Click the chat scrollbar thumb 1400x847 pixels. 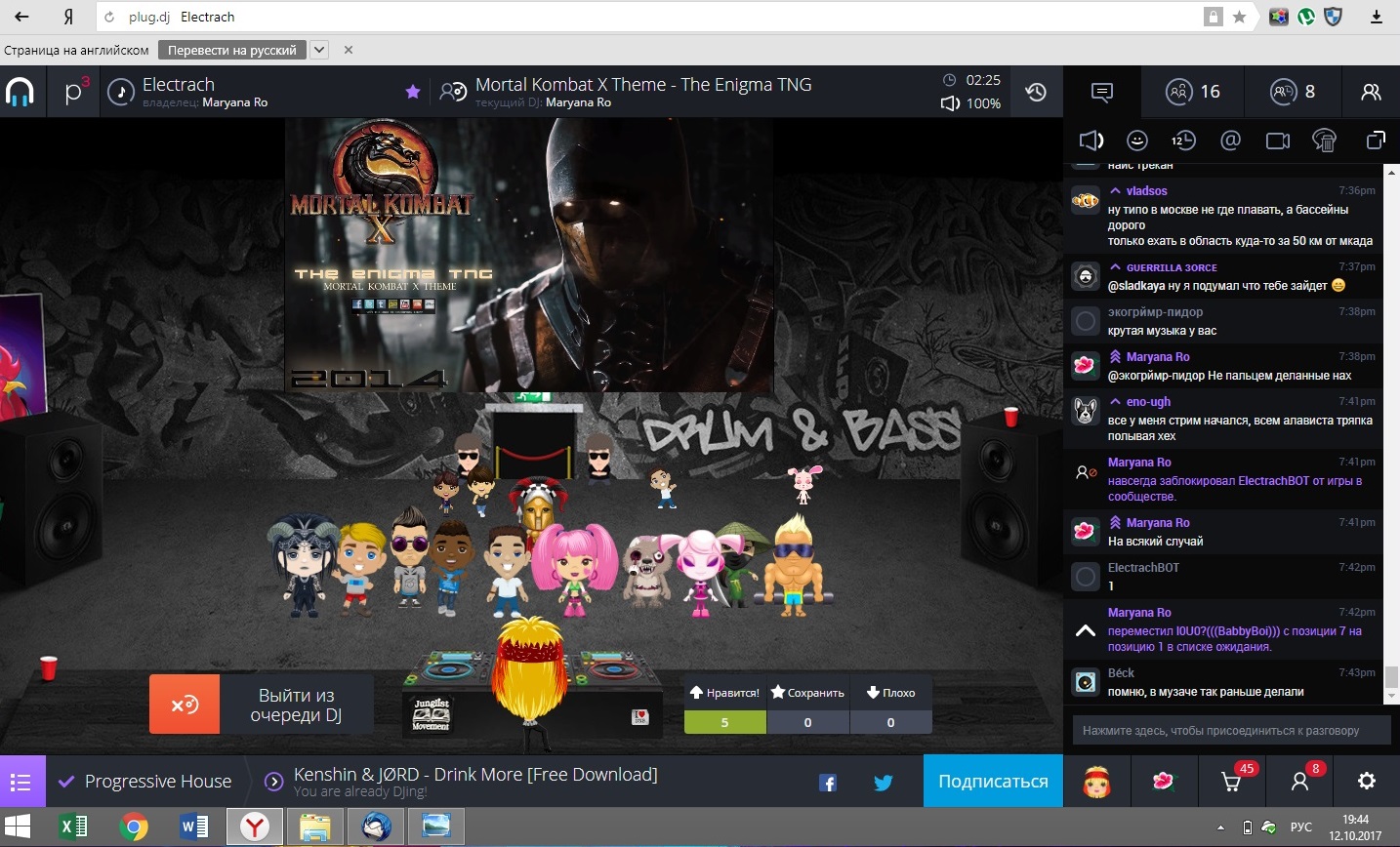click(1392, 677)
